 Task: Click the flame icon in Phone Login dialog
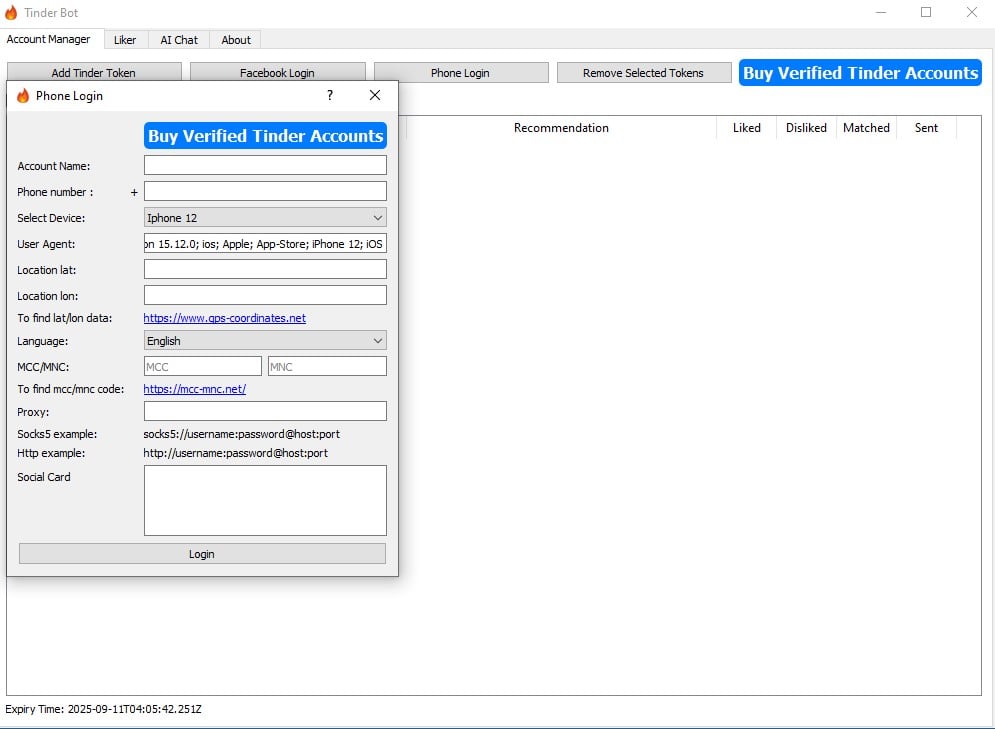pyautogui.click(x=23, y=96)
